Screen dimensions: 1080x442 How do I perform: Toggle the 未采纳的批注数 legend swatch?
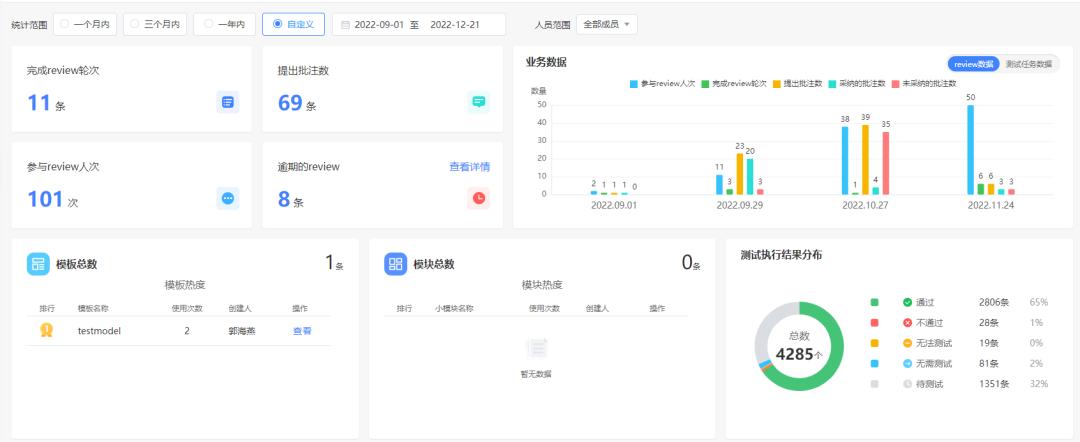coord(895,83)
